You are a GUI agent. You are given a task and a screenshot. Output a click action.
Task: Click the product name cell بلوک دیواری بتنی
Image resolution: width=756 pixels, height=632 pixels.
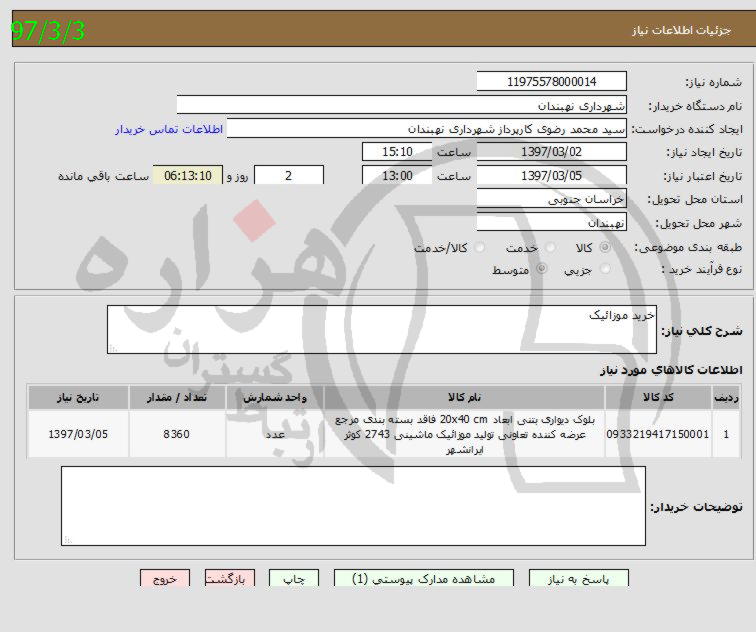click(464, 434)
